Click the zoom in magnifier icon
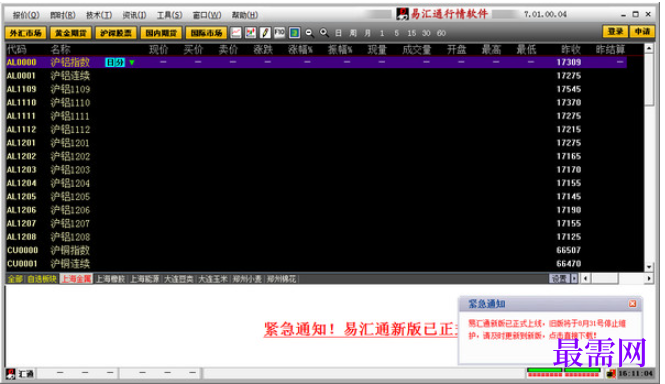This screenshot has width=665, height=384. (x=324, y=33)
